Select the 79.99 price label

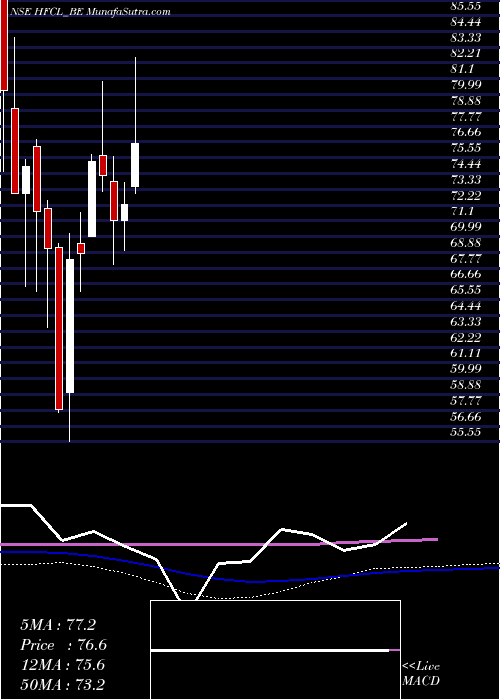point(466,85)
